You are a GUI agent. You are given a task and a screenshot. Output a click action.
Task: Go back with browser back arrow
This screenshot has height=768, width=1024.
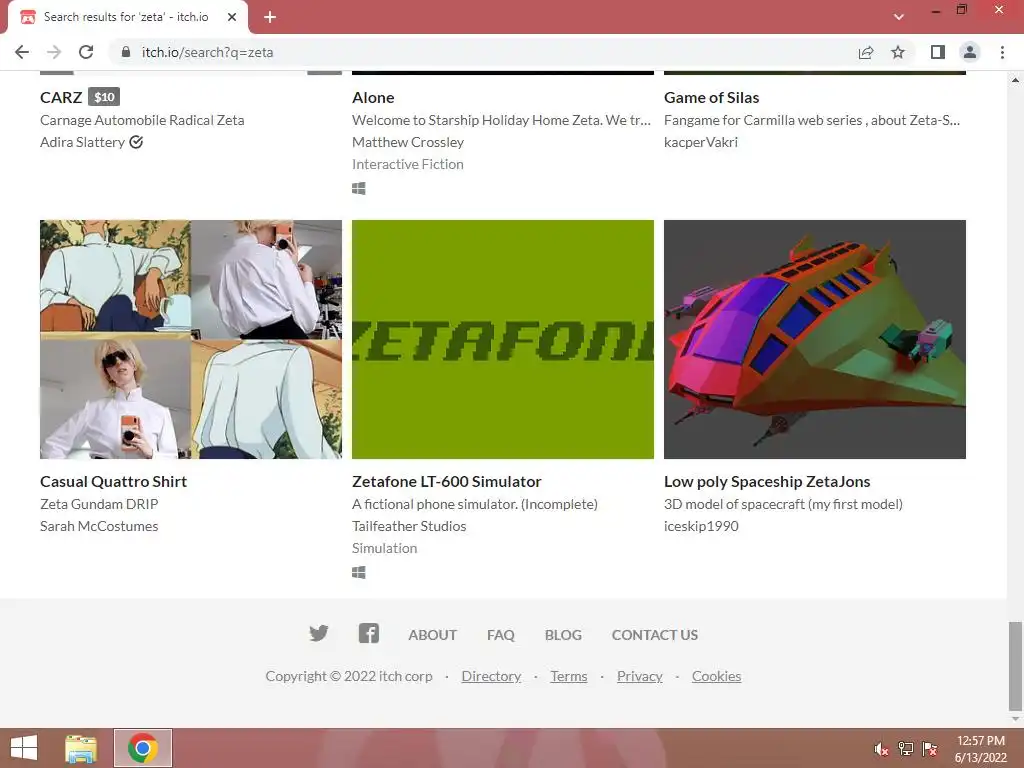22,52
